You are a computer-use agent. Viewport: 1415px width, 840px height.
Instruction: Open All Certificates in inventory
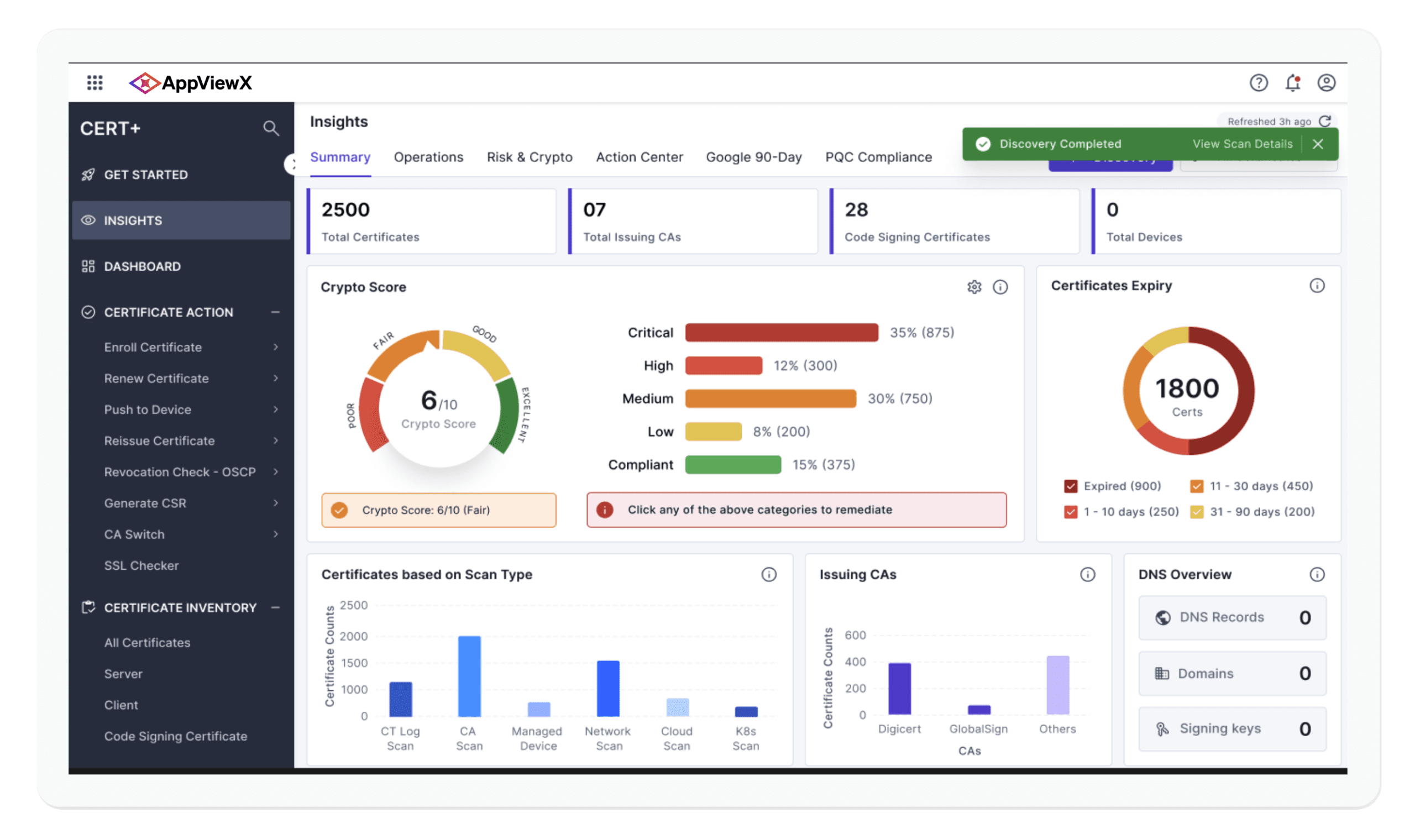coord(147,643)
